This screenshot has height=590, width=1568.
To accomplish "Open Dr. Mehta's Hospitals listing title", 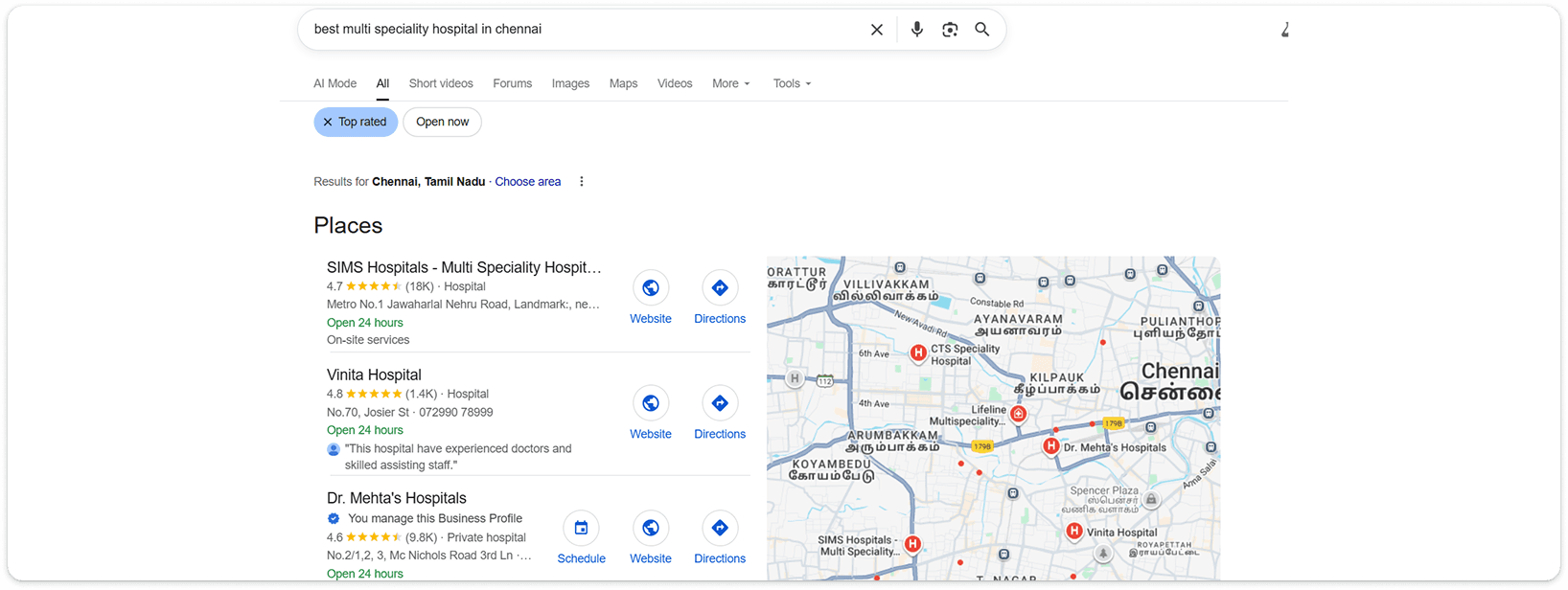I will coord(397,498).
